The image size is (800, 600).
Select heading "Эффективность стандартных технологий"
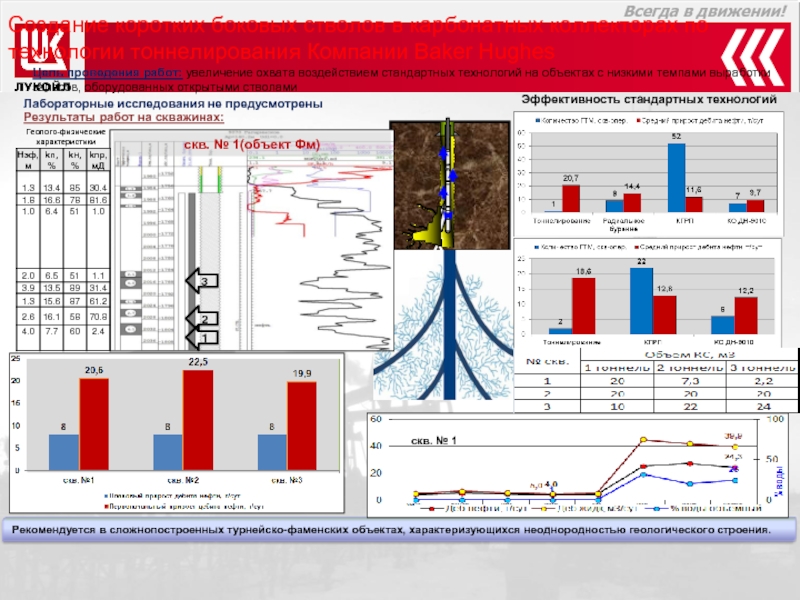[x=649, y=99]
